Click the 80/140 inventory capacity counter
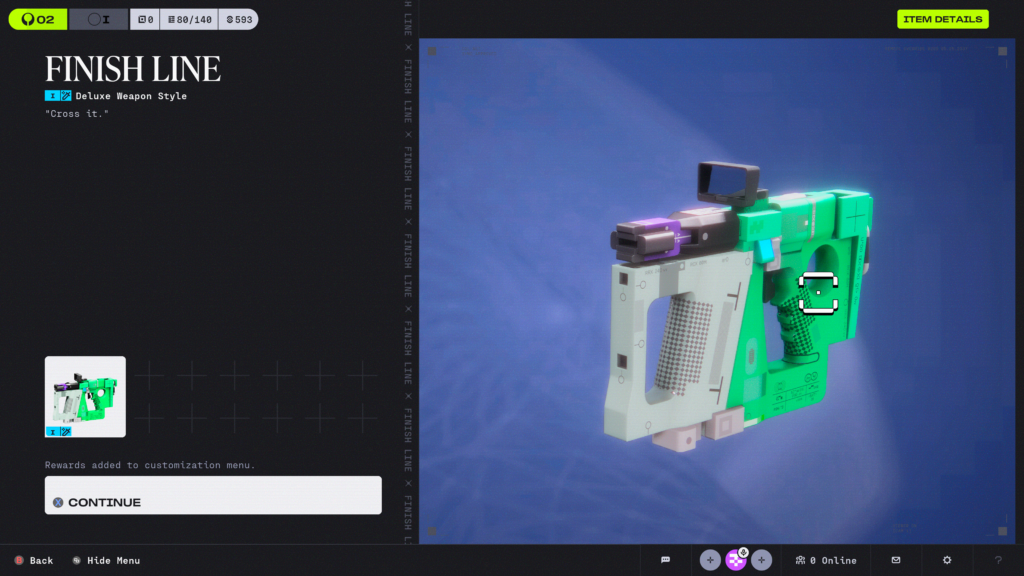The image size is (1024, 576). click(x=190, y=19)
